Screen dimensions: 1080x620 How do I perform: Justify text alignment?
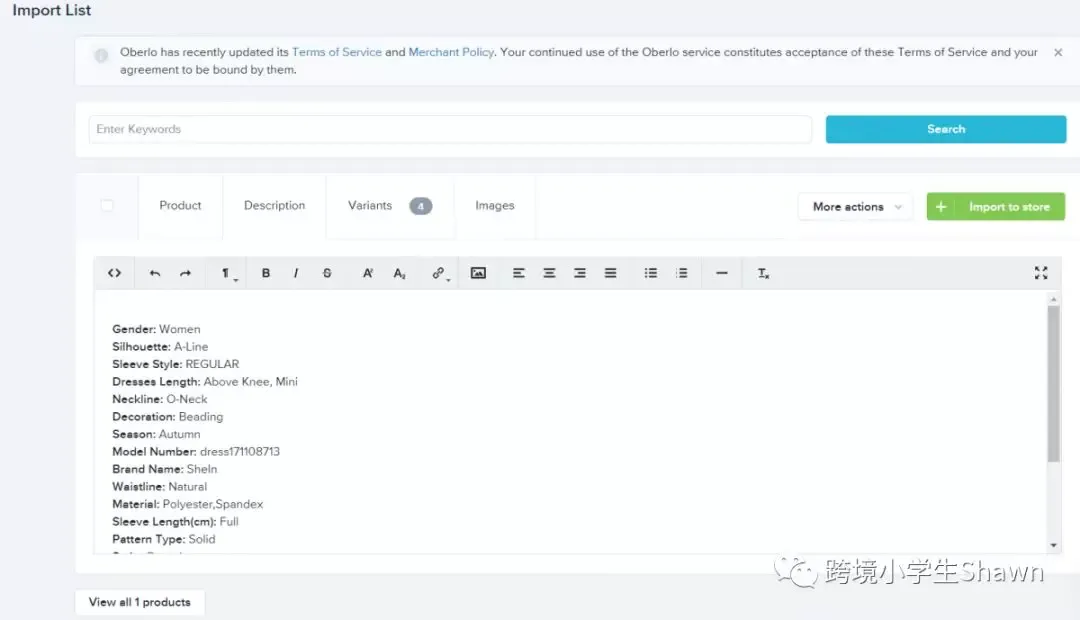(610, 273)
